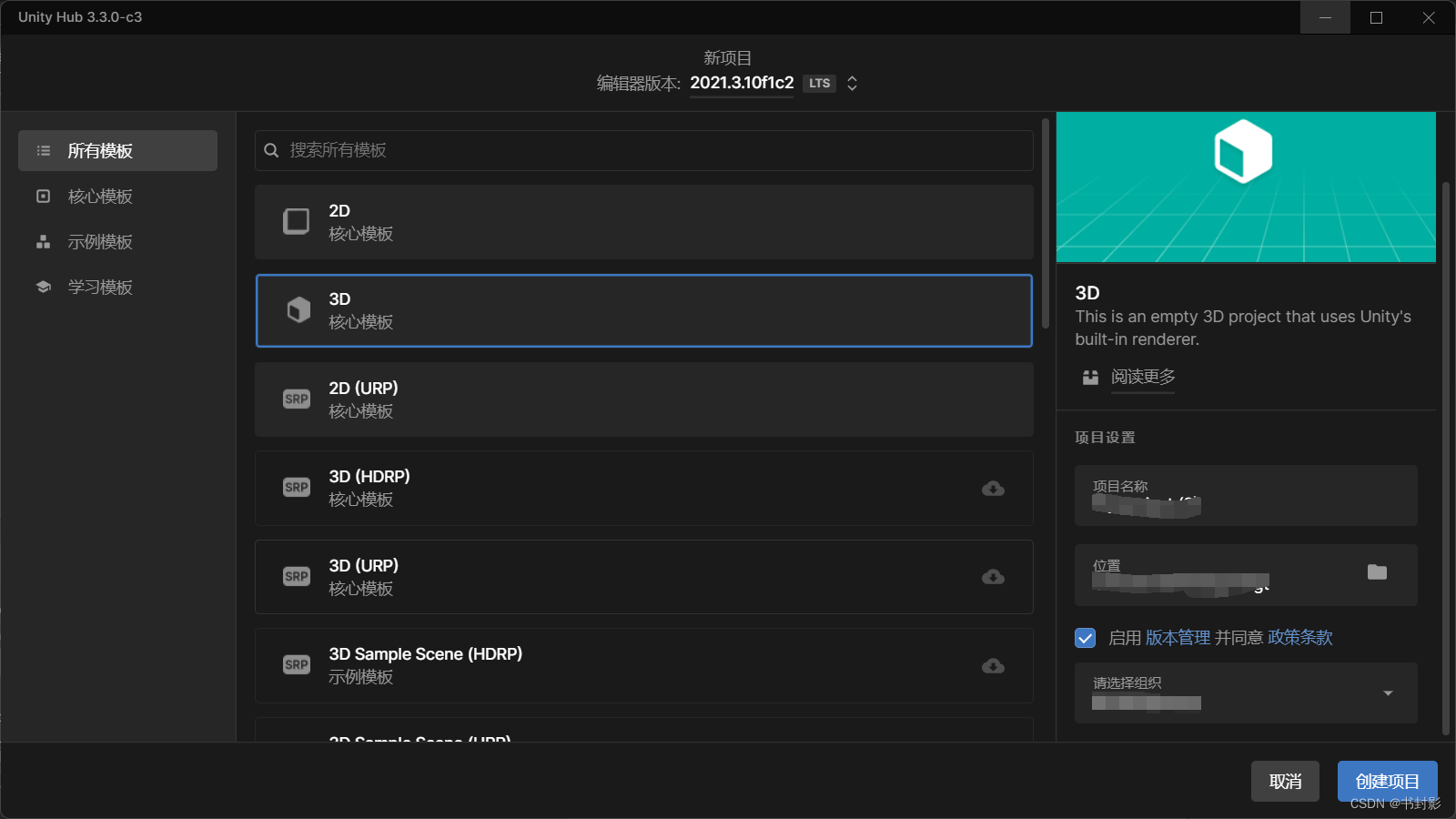This screenshot has height=819, width=1456.
Task: Click the 示例模板 blocks icon
Action: 43,241
